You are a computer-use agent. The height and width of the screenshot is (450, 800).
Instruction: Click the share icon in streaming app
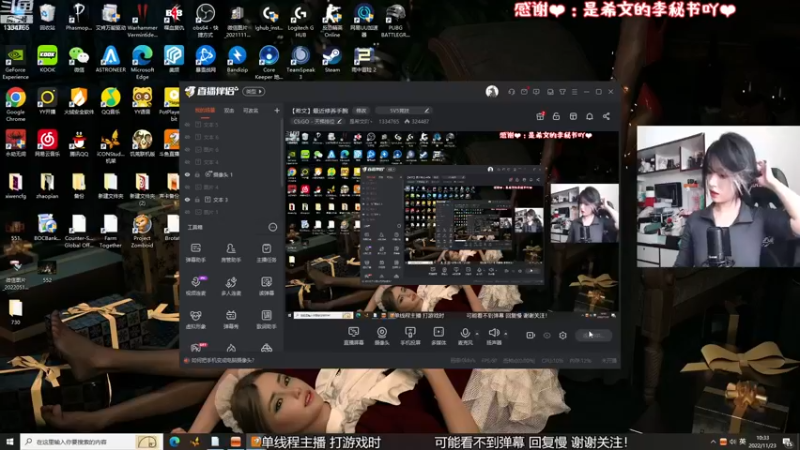[606, 116]
